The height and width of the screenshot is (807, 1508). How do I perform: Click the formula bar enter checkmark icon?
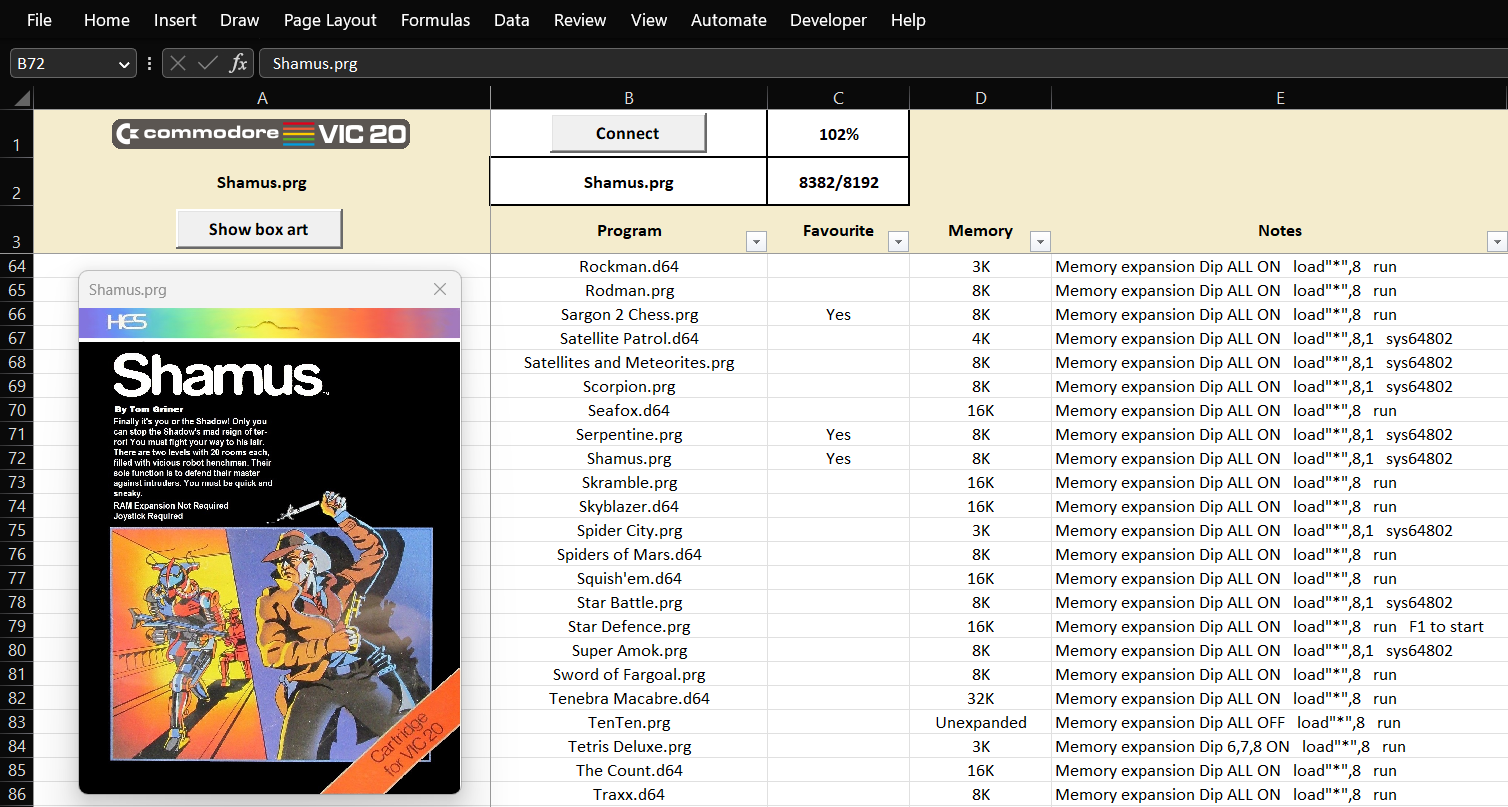tap(208, 64)
